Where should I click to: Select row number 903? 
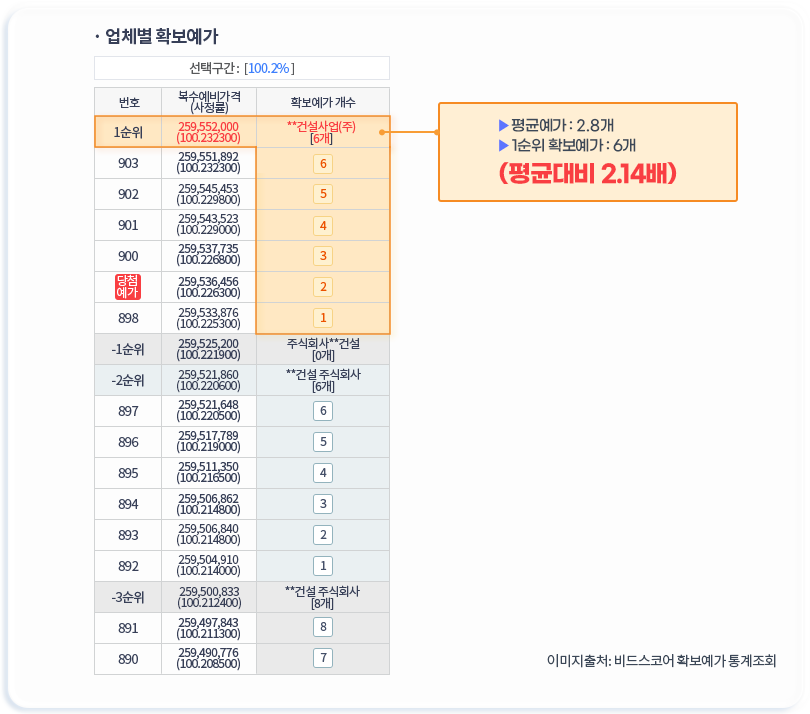pyautogui.click(x=128, y=163)
